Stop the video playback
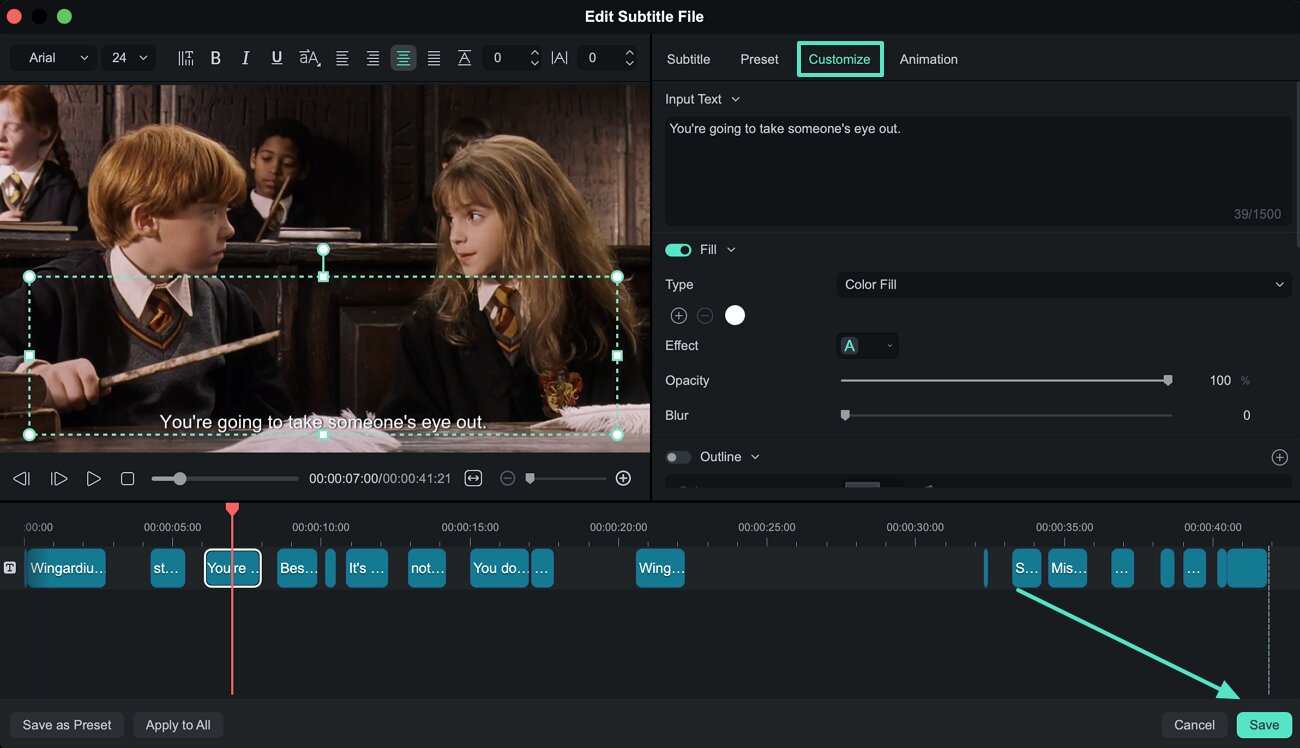This screenshot has width=1300, height=748. coord(127,479)
